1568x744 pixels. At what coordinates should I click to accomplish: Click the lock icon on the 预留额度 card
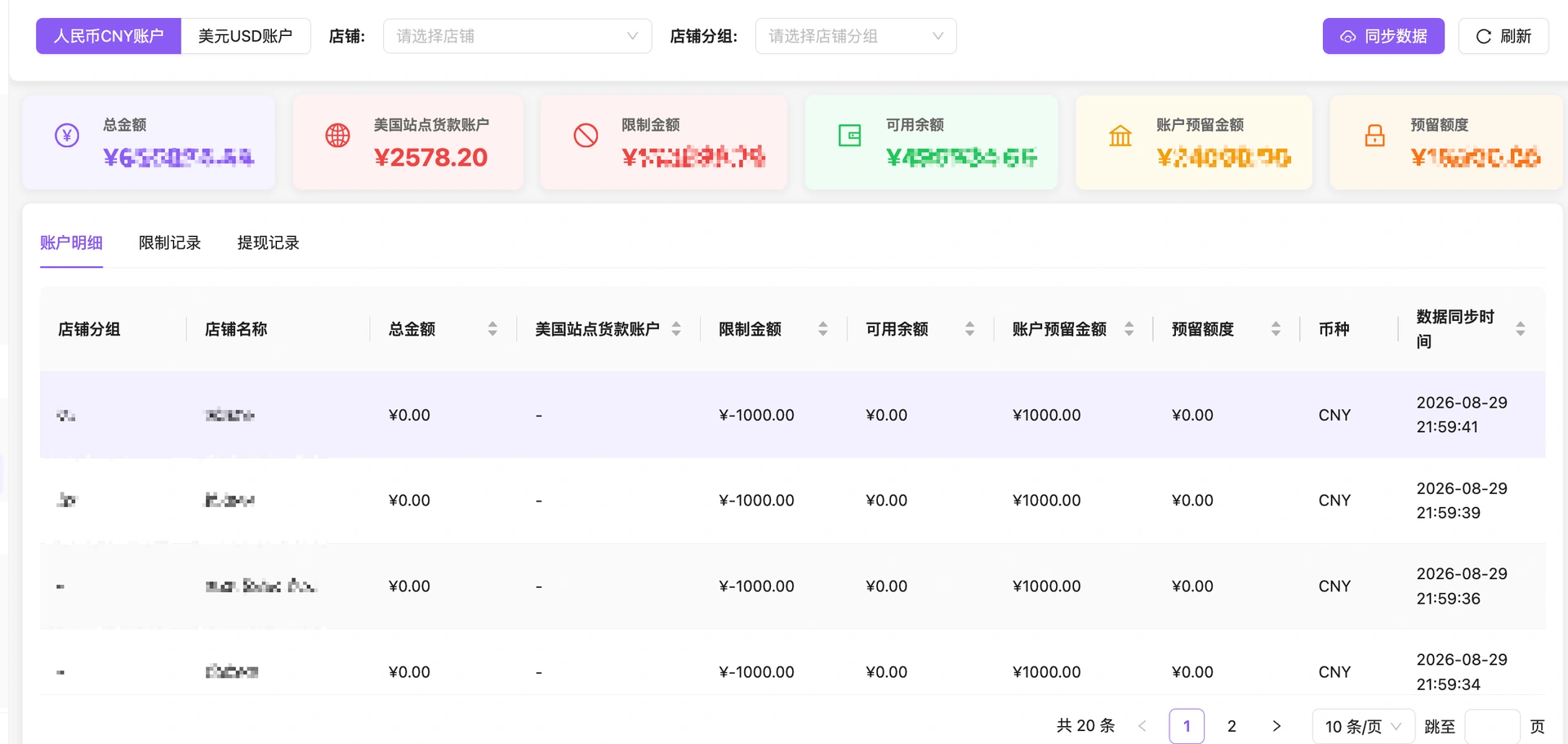click(1375, 136)
